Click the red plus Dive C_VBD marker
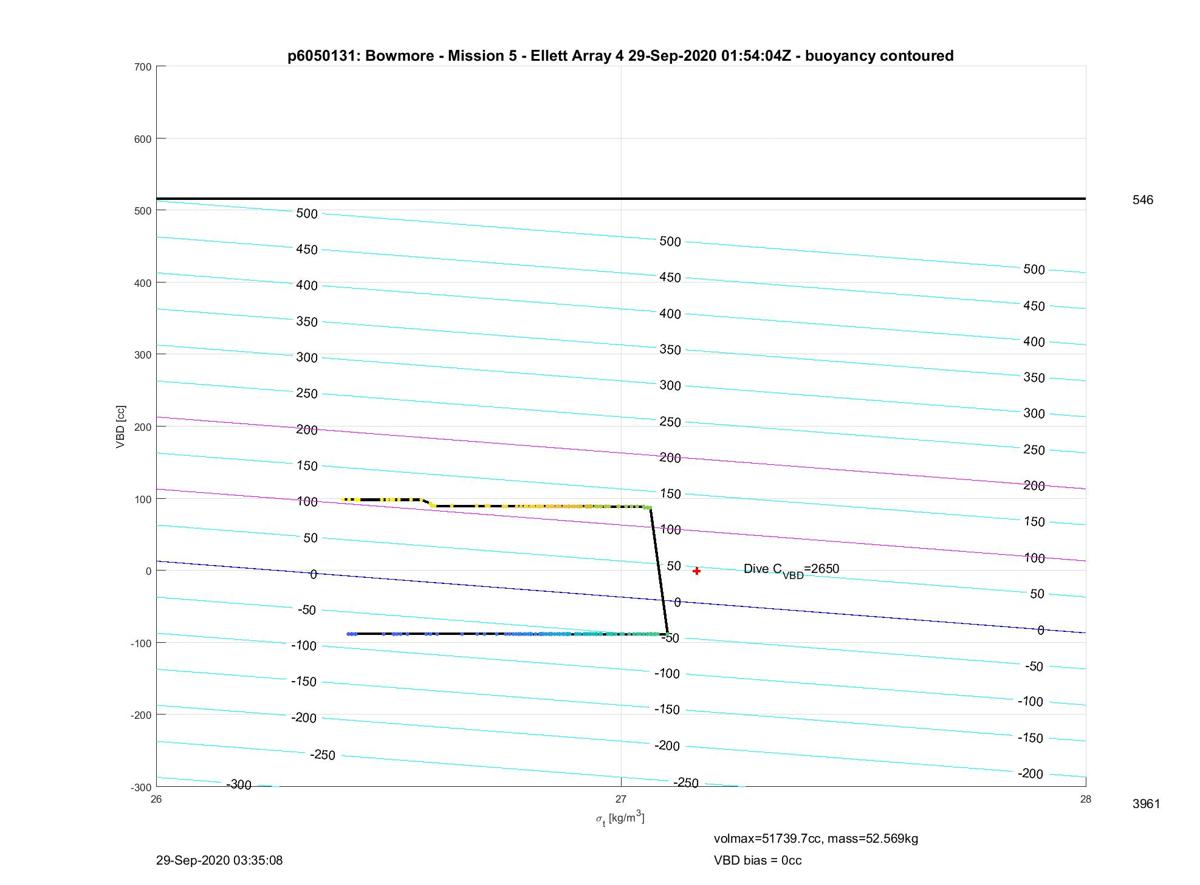This screenshot has height=885, width=1200. point(697,571)
